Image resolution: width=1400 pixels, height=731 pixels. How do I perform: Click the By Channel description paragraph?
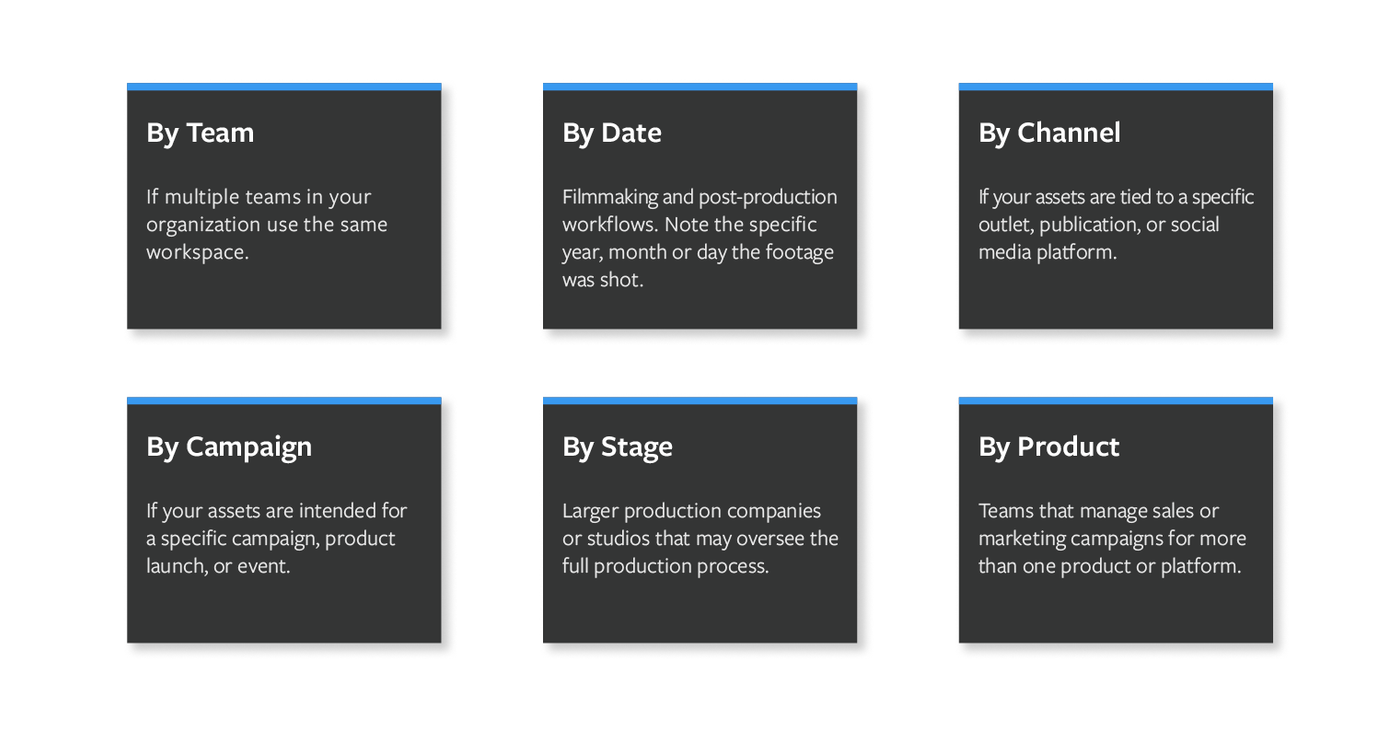click(x=1116, y=224)
